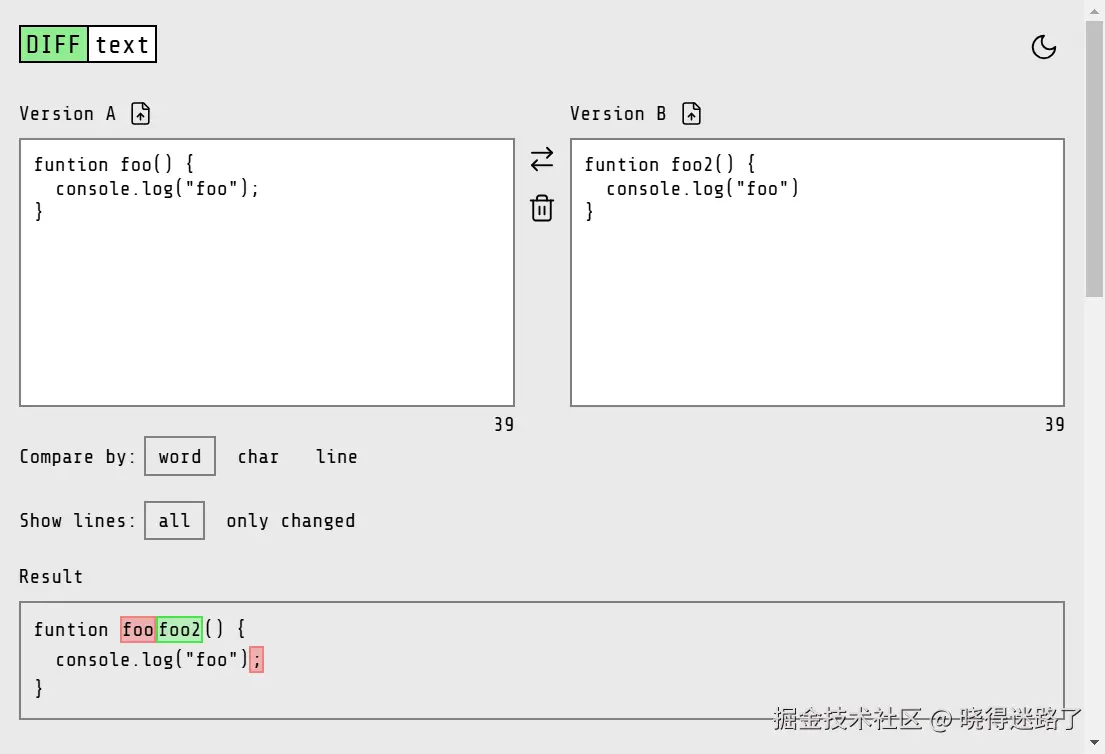Click the Version A upload arrow icon

pos(140,113)
